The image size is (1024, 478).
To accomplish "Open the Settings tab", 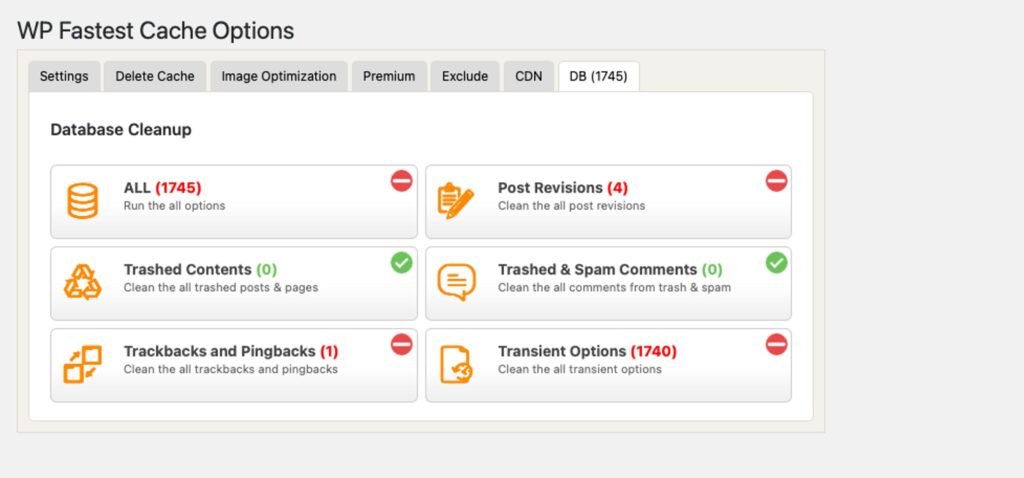I will 64,76.
